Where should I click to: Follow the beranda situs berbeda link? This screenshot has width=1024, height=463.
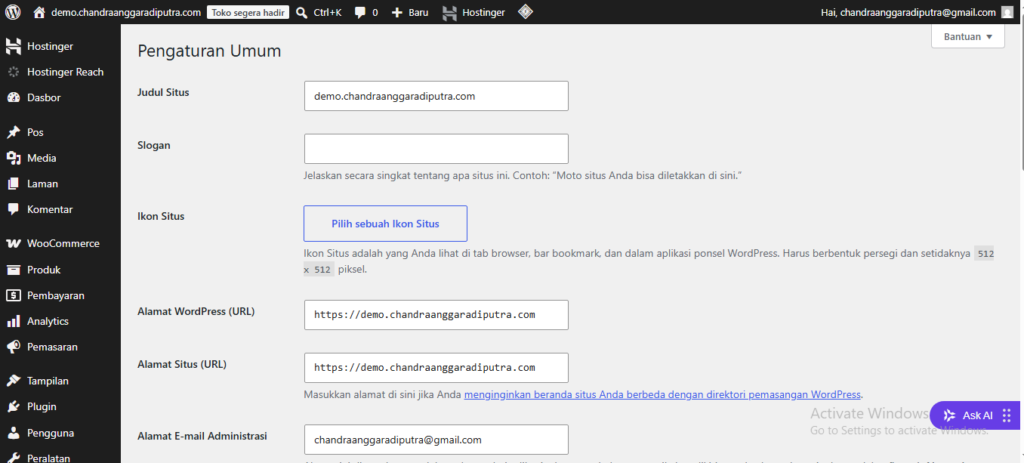[663, 394]
